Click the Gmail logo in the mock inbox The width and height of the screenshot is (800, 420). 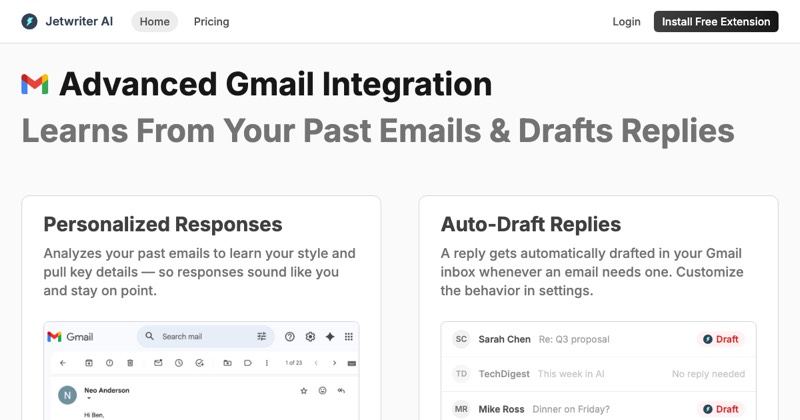[x=54, y=337]
